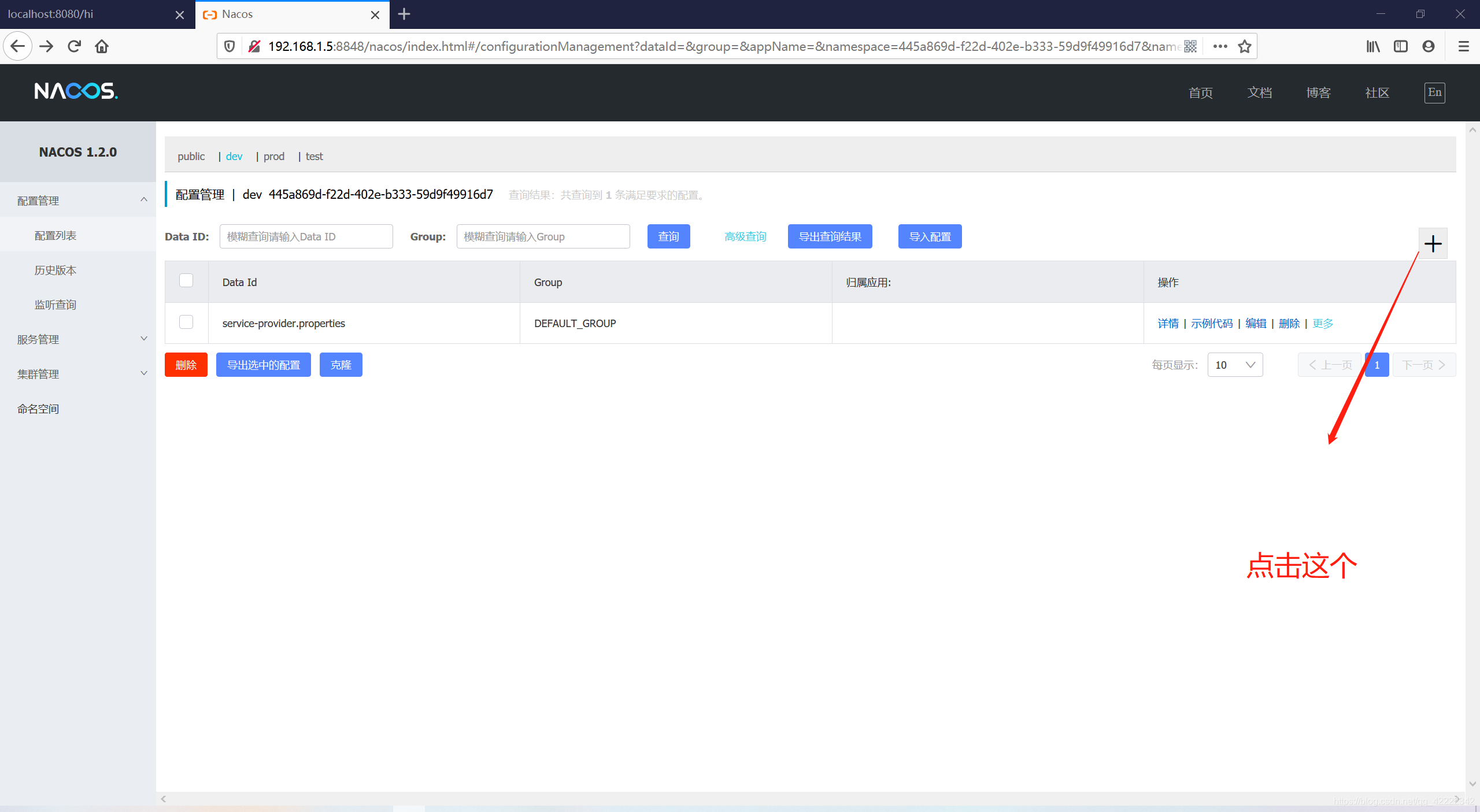This screenshot has width=1480, height=812.
Task: Switch to the dev namespace
Action: tap(234, 156)
